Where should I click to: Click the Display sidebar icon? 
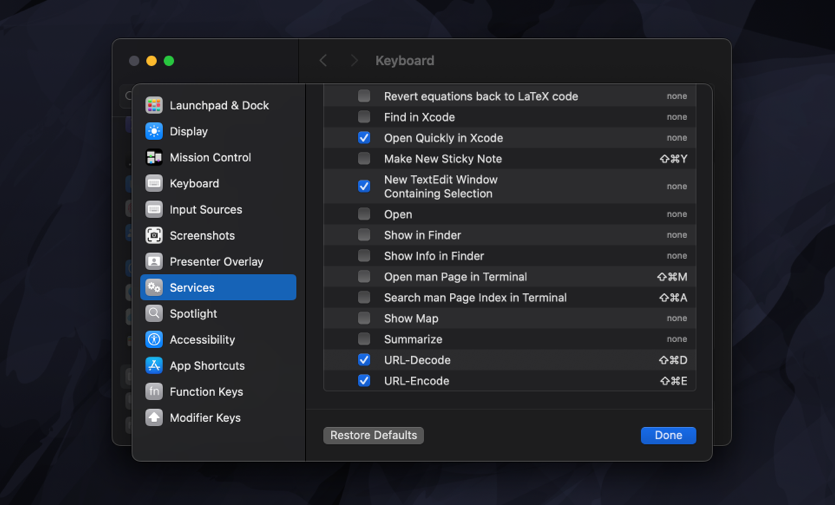tap(154, 131)
